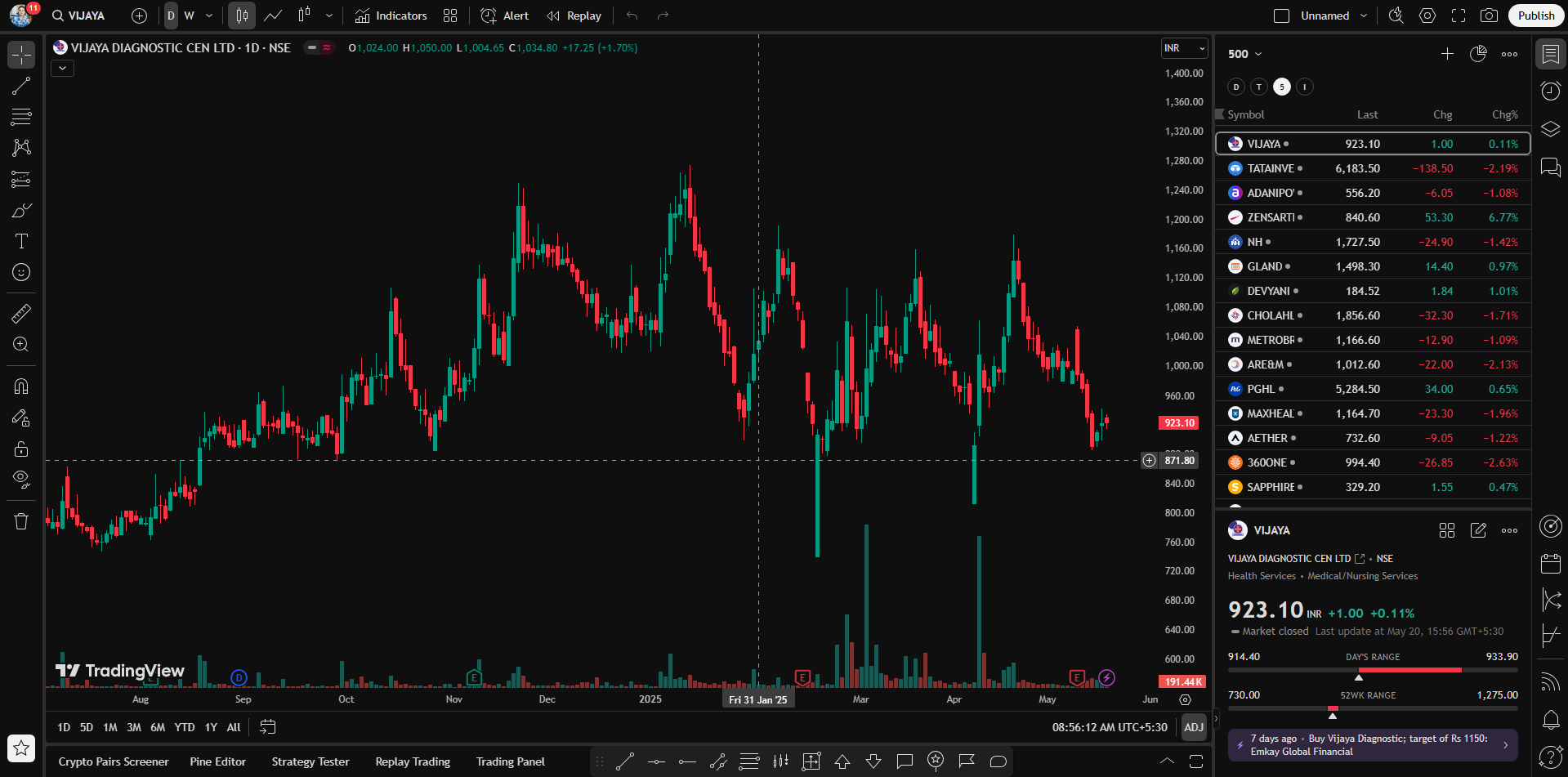Click the compare or add symbol plus icon
1568x777 pixels.
point(140,16)
